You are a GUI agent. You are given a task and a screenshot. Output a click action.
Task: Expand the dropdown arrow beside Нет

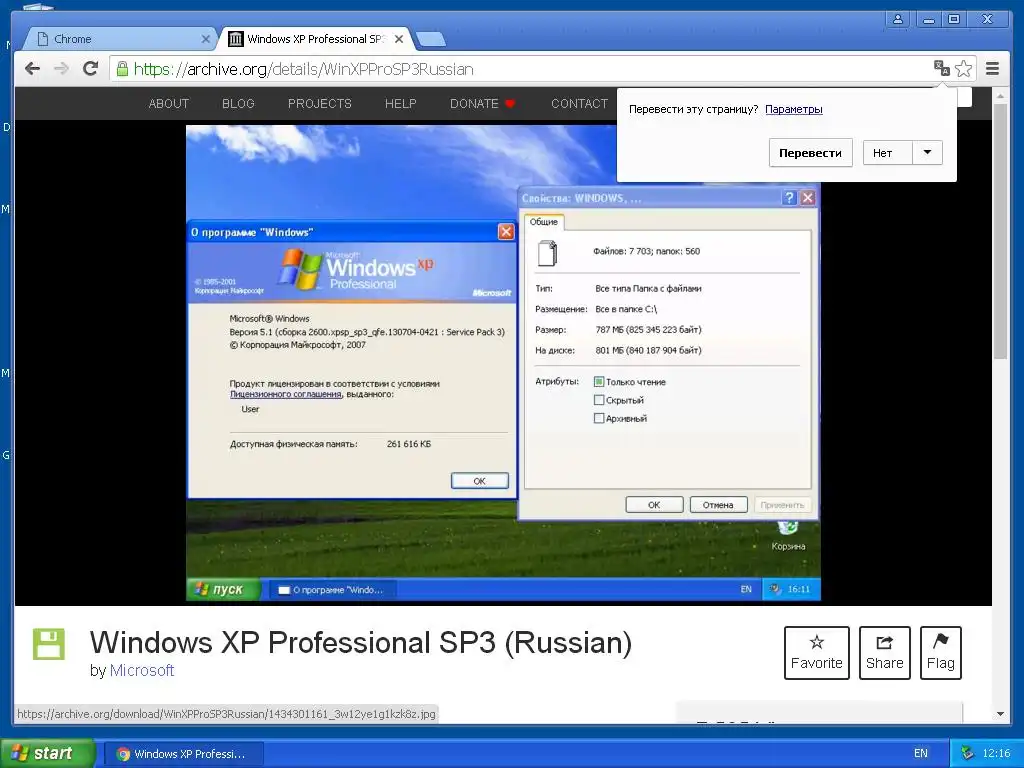click(927, 153)
